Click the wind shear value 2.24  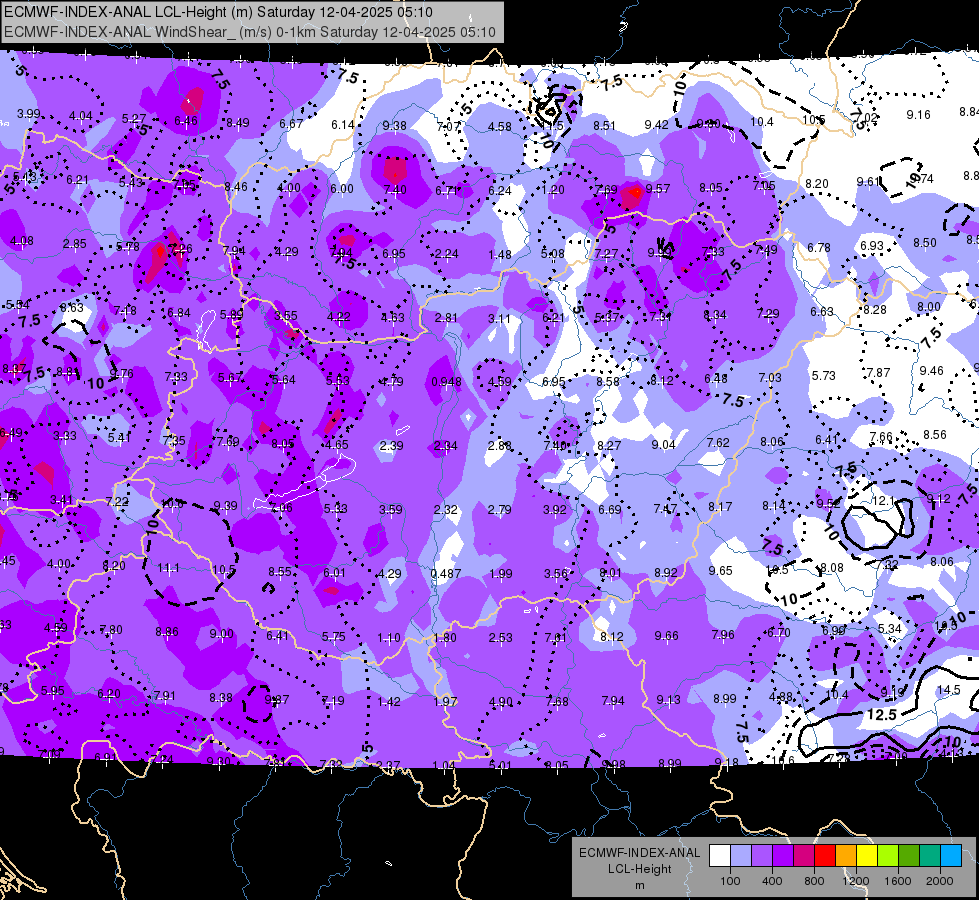pyautogui.click(x=446, y=254)
